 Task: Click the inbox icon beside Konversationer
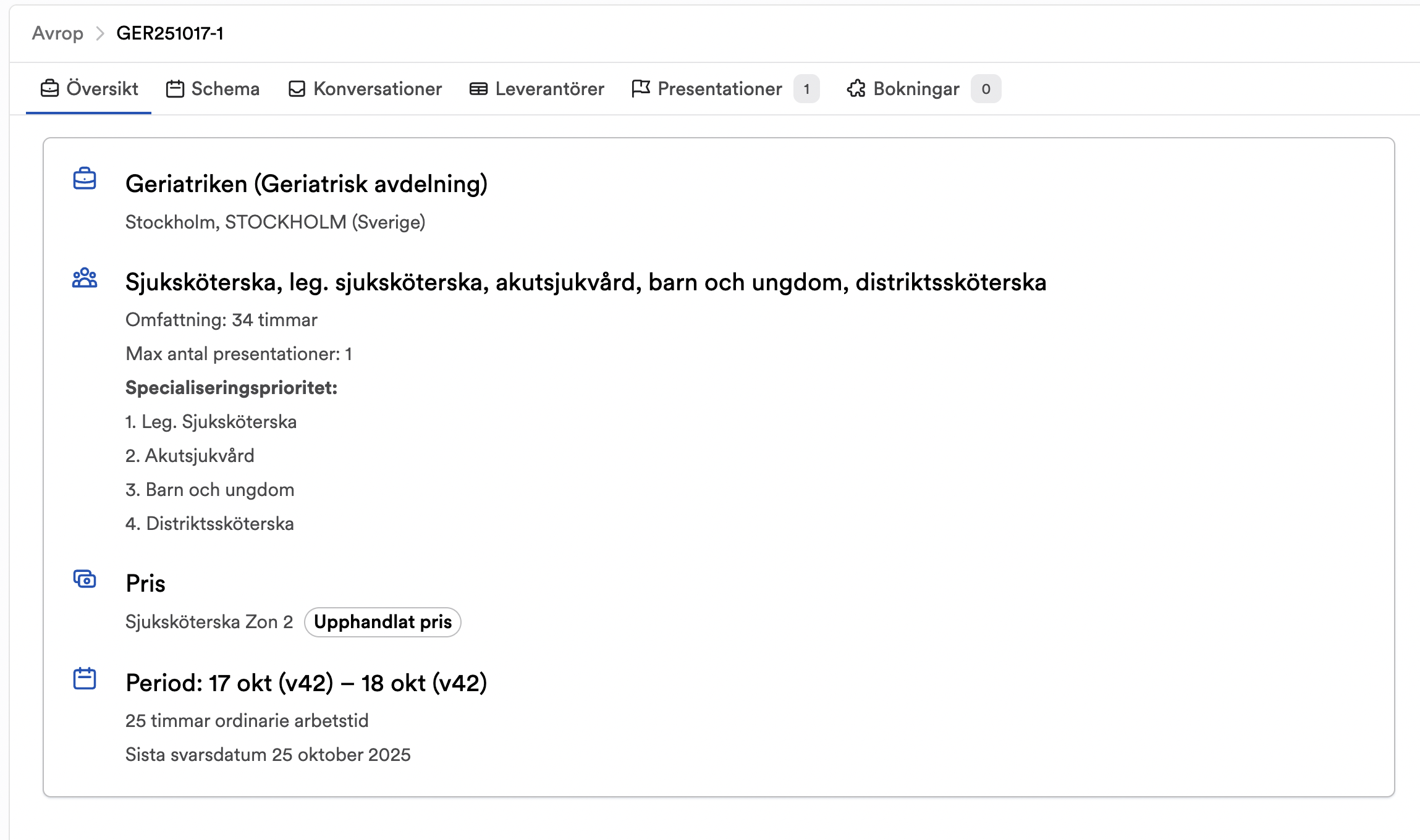pyautogui.click(x=297, y=89)
